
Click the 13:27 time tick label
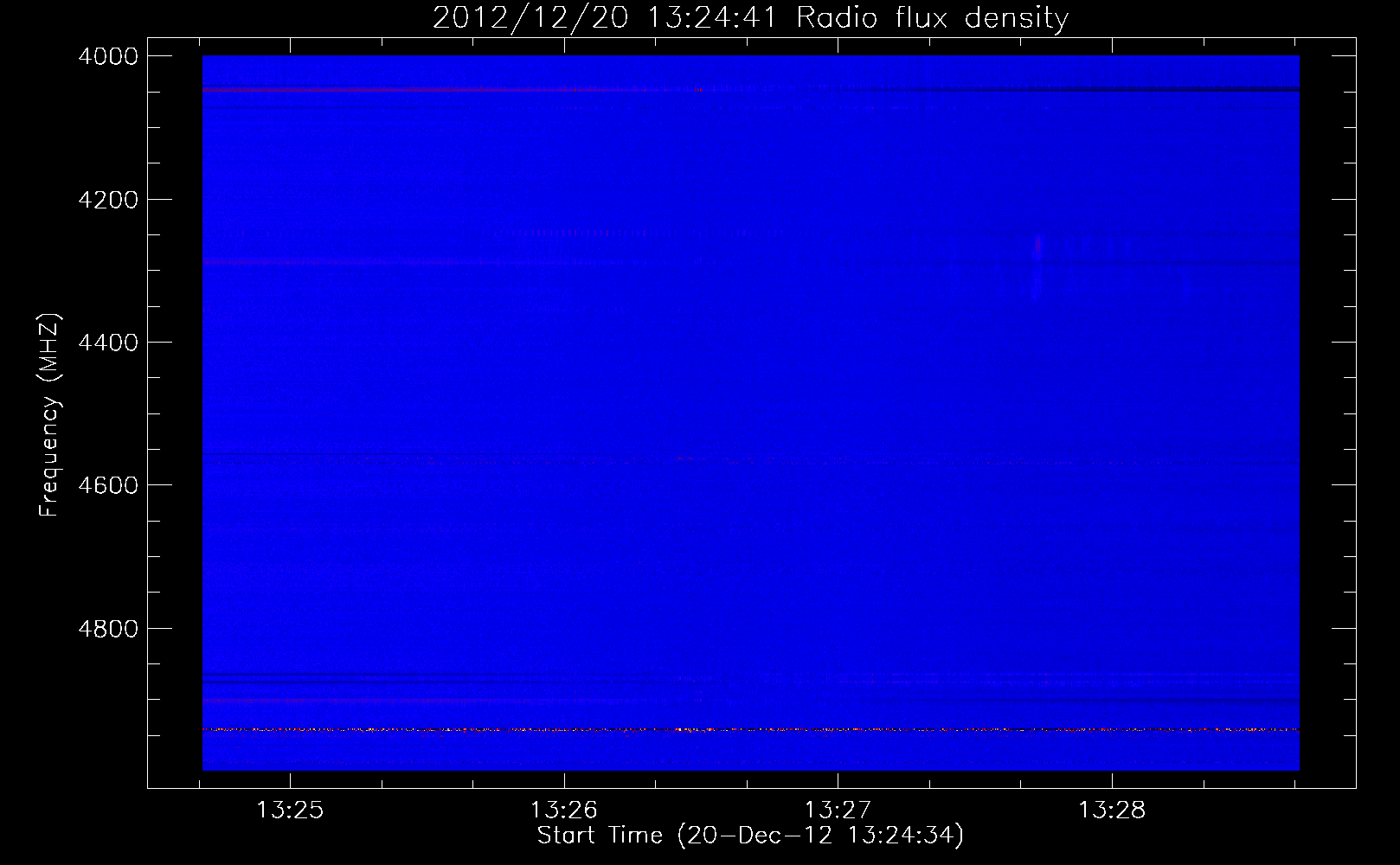coord(838,810)
